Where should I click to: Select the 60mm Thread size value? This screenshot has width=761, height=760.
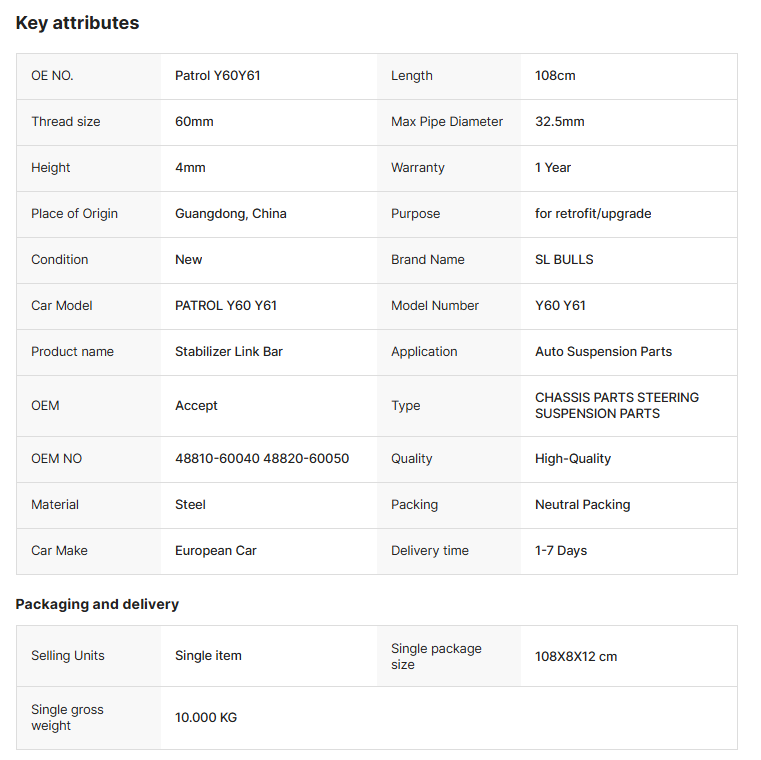point(194,121)
